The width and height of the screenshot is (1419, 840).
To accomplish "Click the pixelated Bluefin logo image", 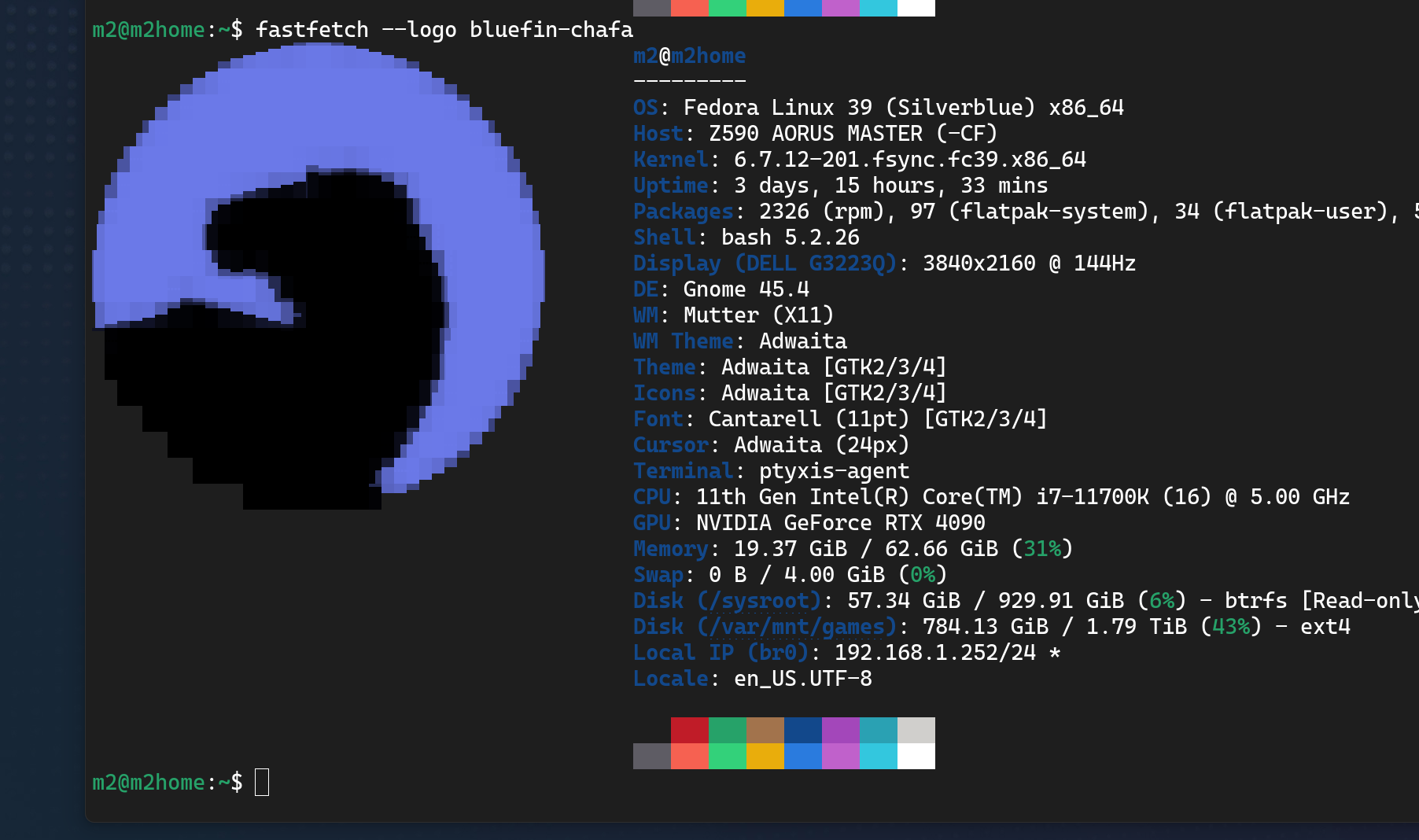I will tap(319, 276).
